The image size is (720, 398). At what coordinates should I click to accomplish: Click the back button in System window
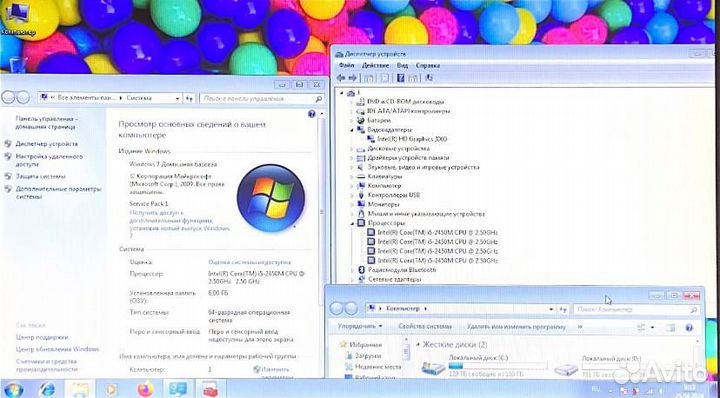click(8, 97)
